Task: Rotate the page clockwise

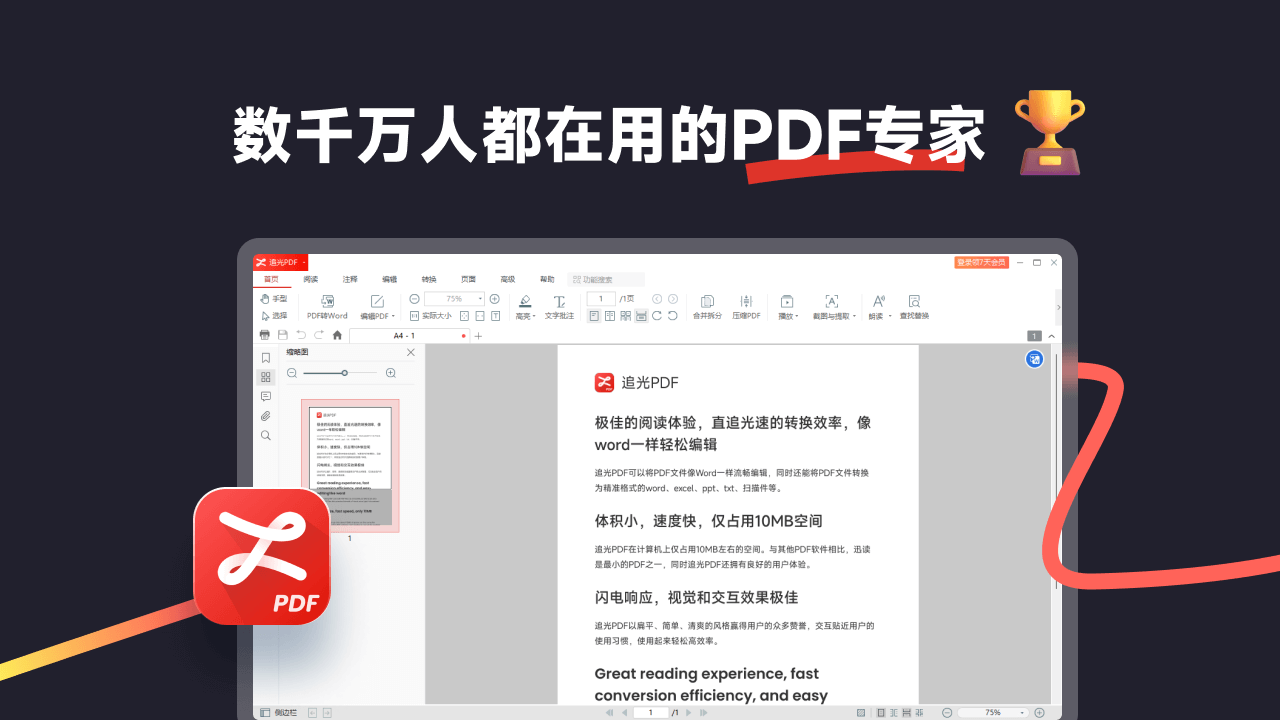Action: (657, 315)
